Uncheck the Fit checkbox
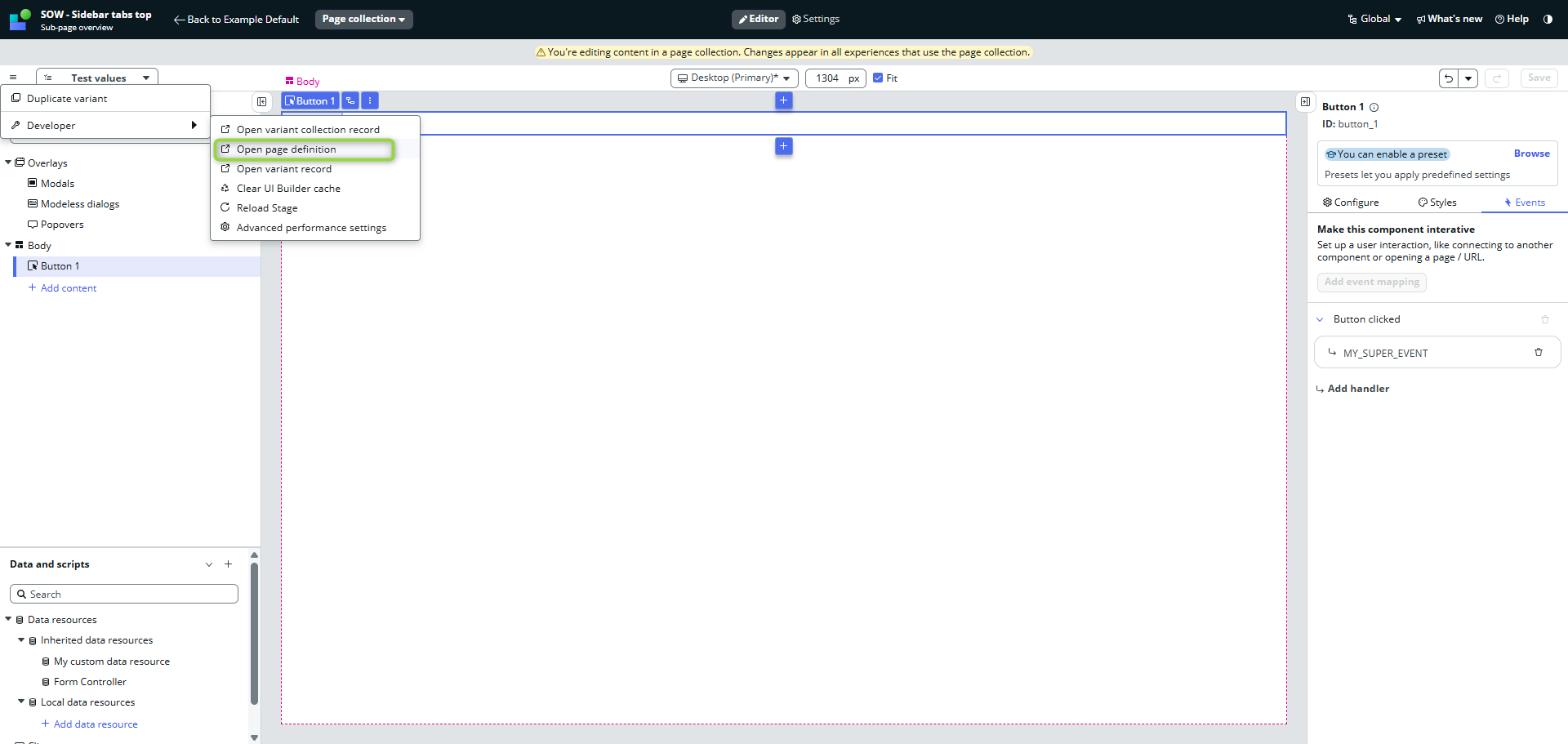This screenshot has width=1568, height=744. (x=878, y=78)
